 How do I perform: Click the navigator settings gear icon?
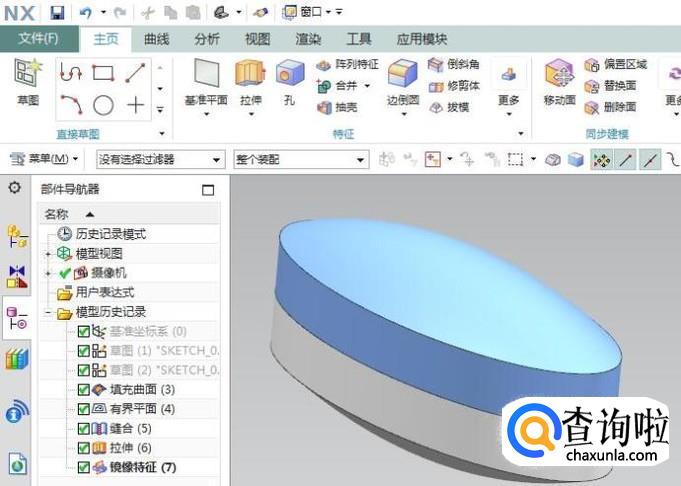click(15, 188)
